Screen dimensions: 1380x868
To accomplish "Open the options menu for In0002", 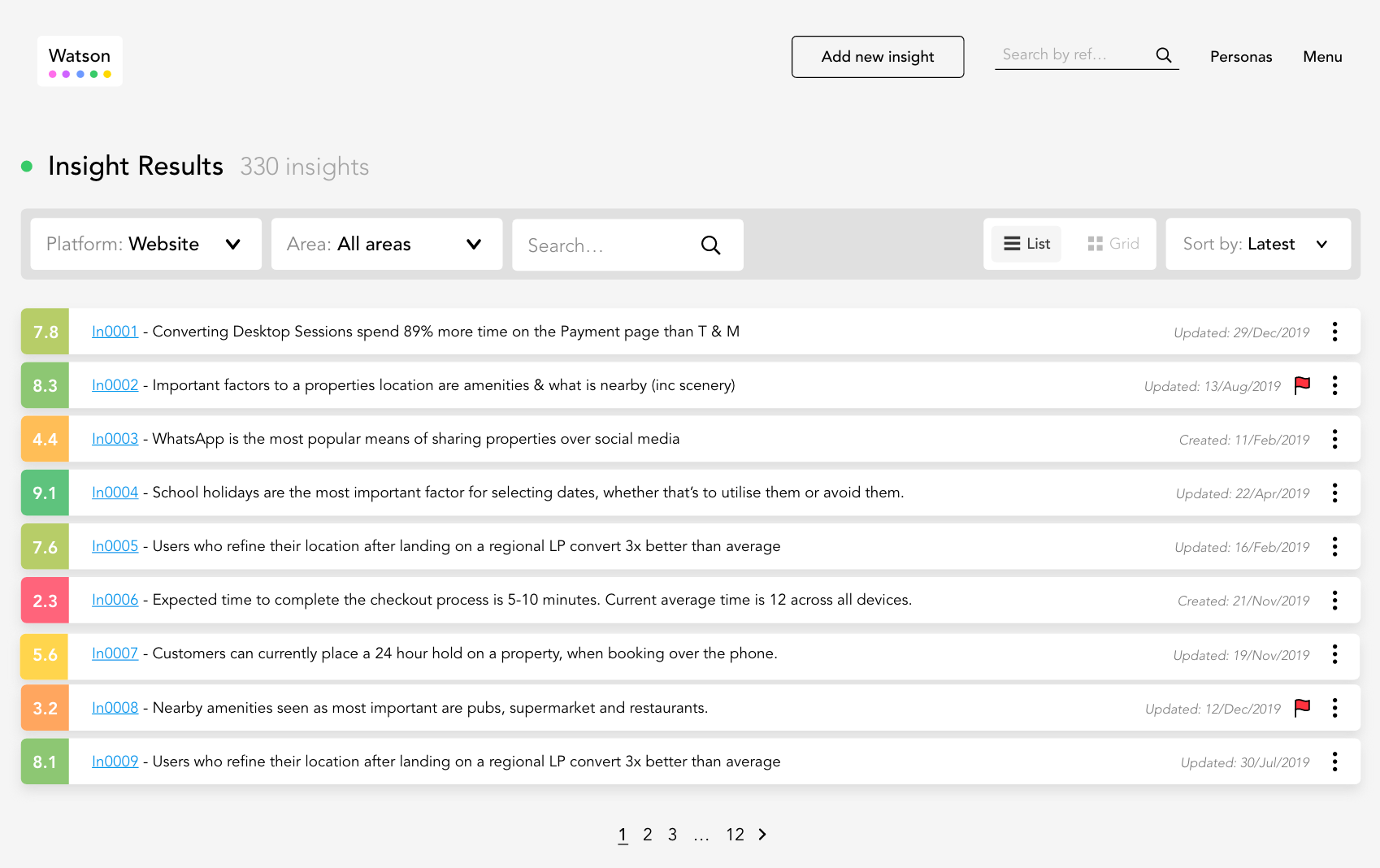I will click(1334, 385).
